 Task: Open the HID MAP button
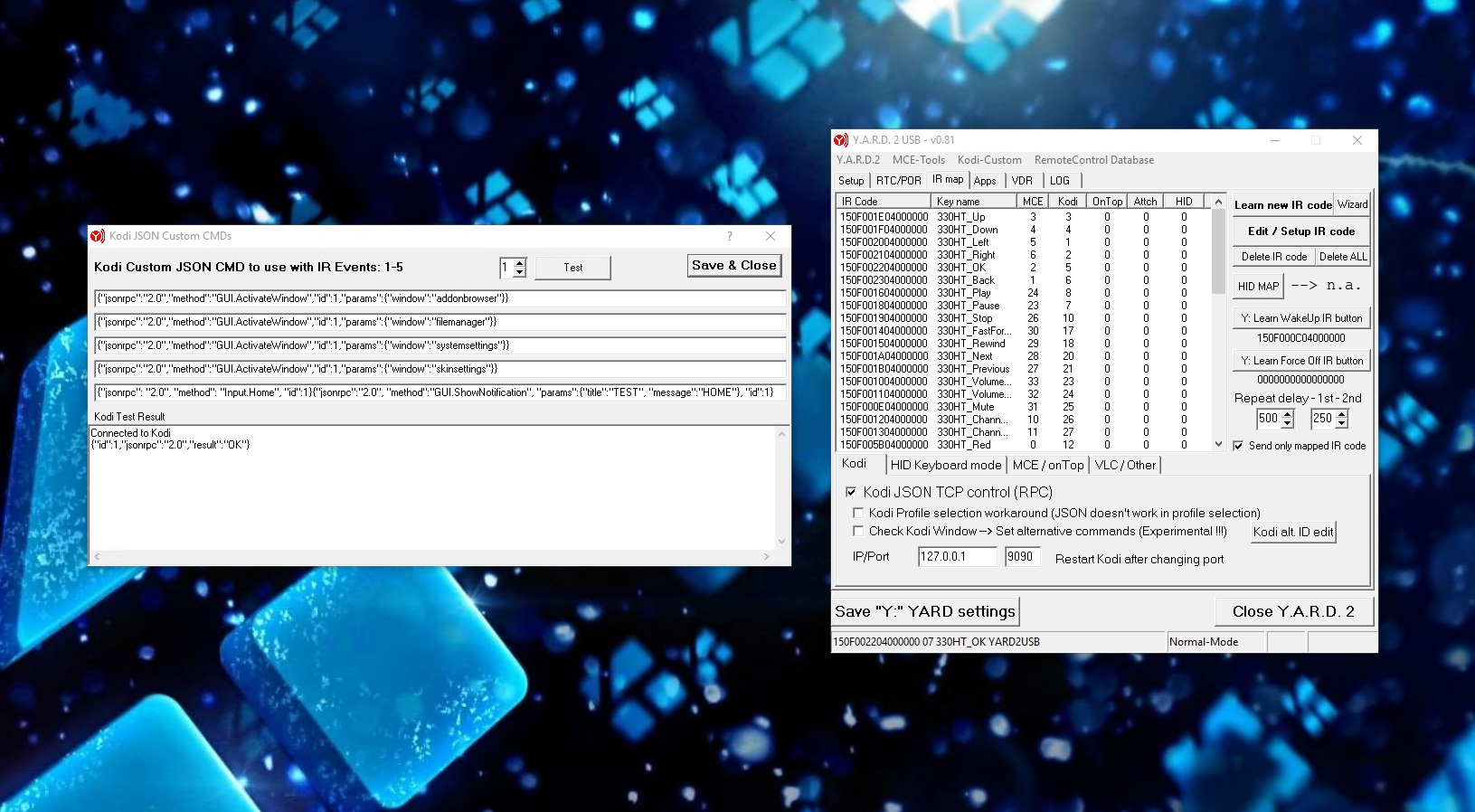tap(1258, 287)
